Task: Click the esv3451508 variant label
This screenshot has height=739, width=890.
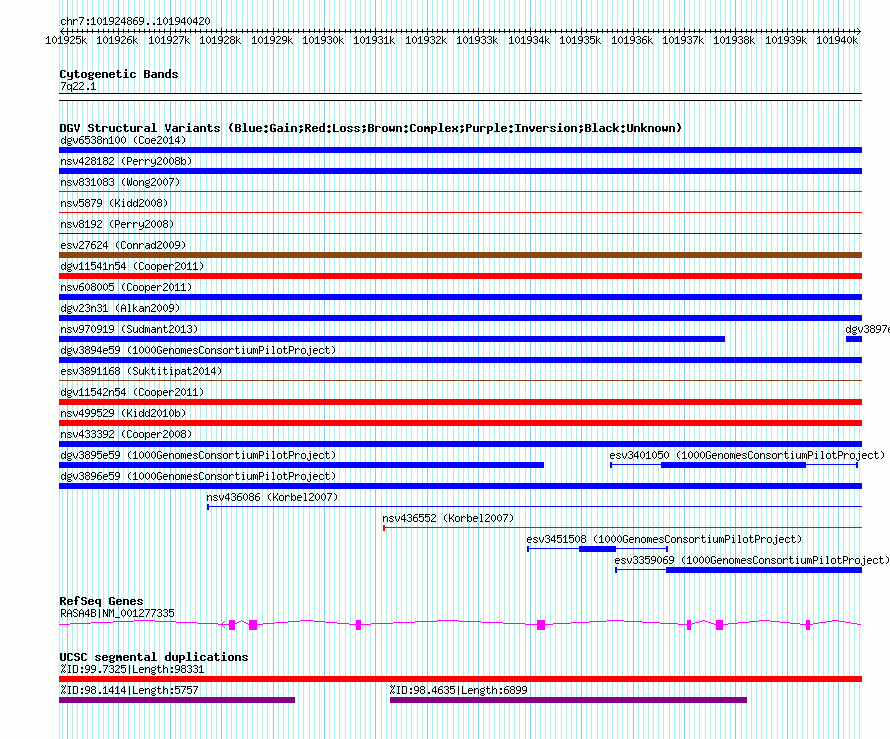Action: (x=664, y=539)
